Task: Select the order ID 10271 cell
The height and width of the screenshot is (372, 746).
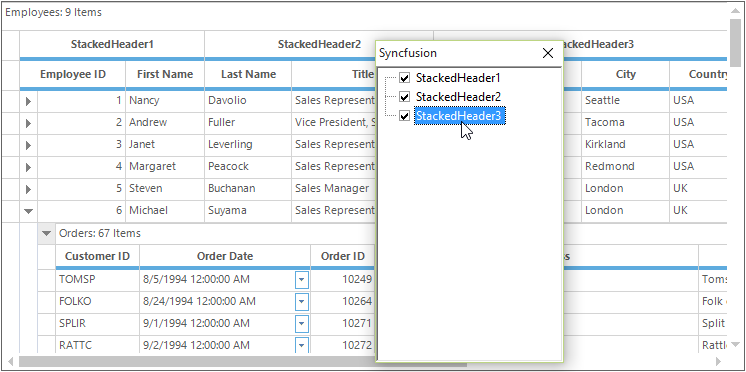Action: 343,323
